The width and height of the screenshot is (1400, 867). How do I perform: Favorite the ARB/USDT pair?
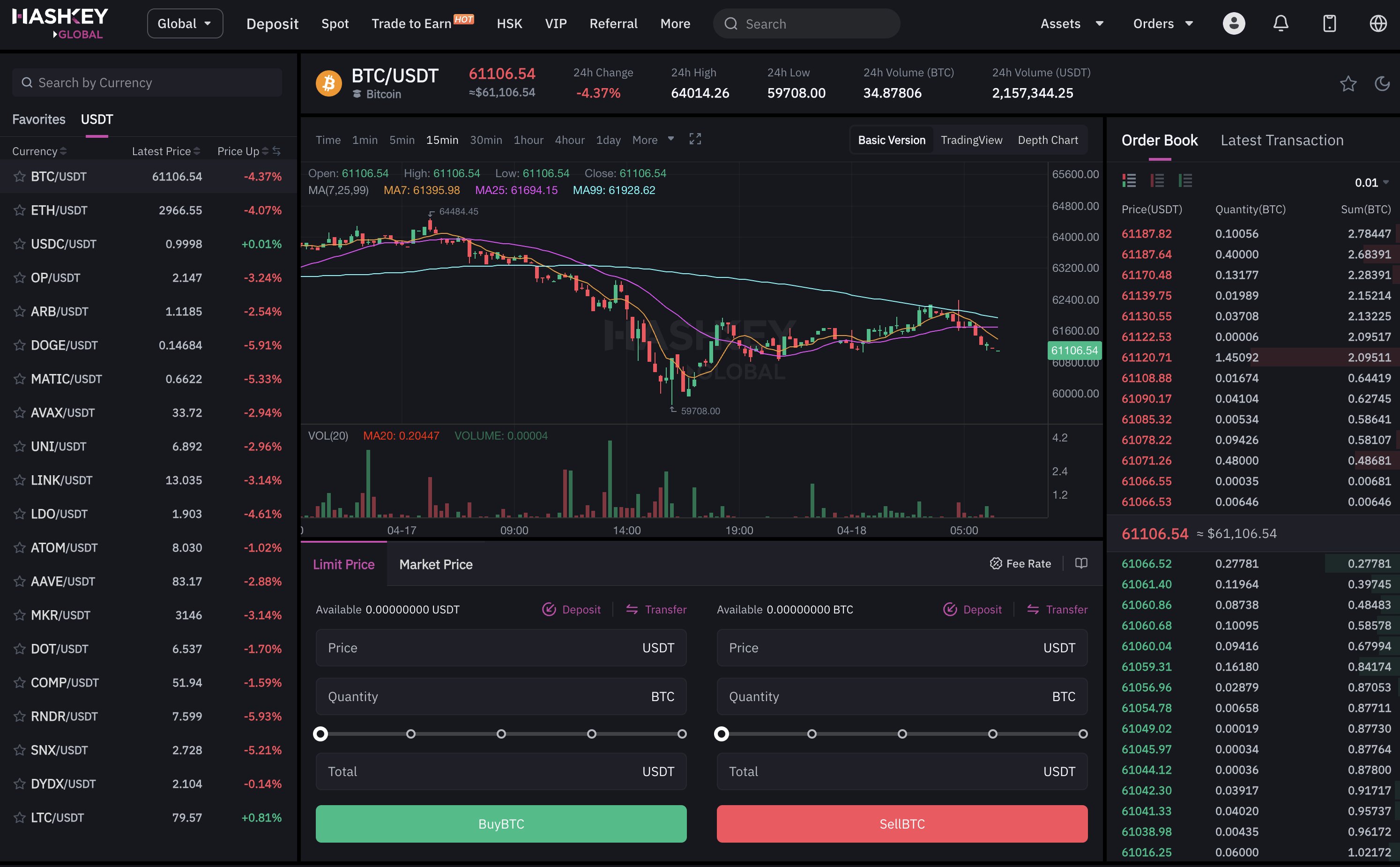tap(20, 312)
